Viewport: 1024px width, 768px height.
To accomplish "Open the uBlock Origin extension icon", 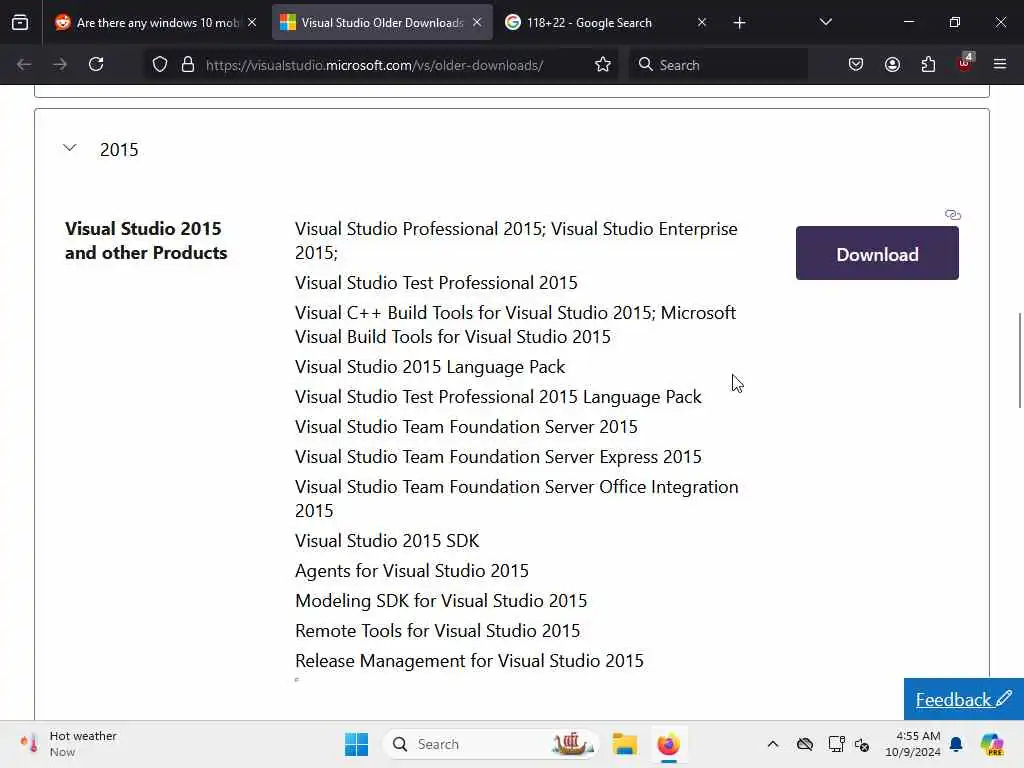I will [x=965, y=63].
